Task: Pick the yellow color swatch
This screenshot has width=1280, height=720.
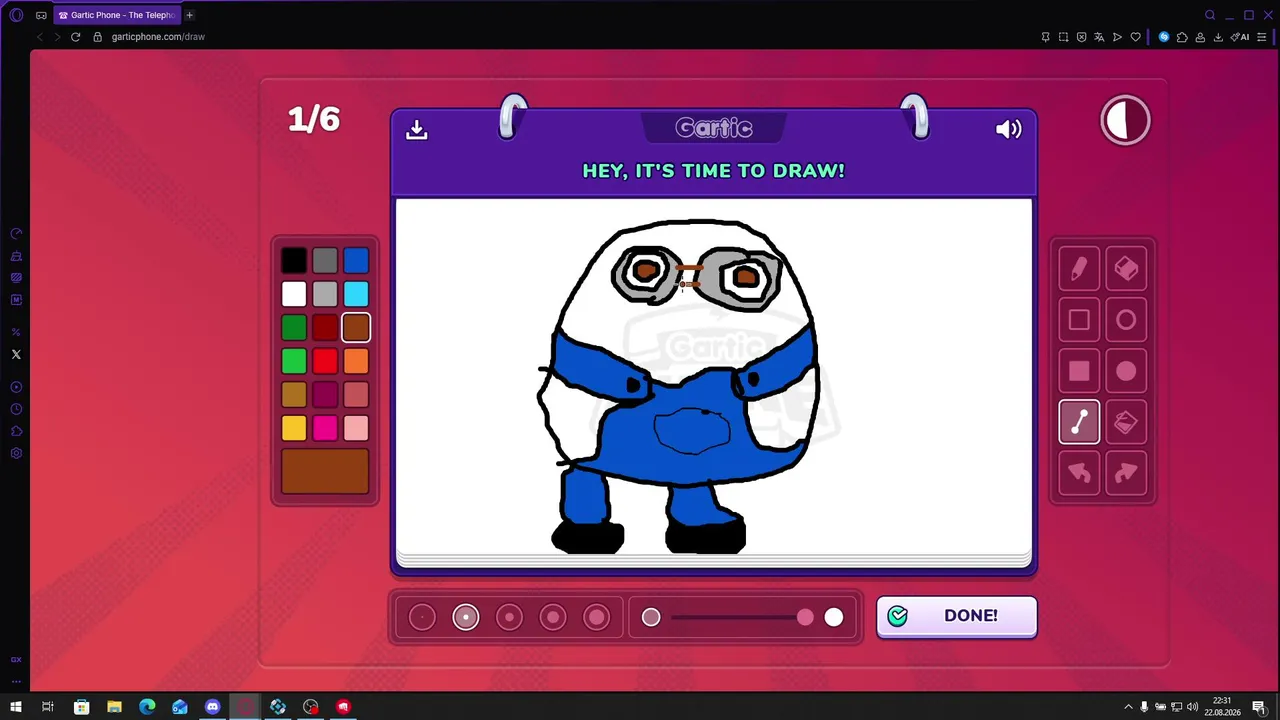Action: tap(294, 428)
